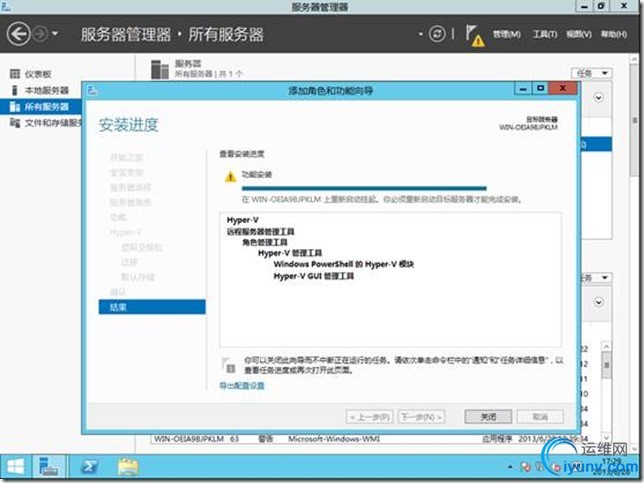Viewport: 644px width, 483px height.
Task: Maximize the 添加角色和功能向导 window
Action: [540, 88]
